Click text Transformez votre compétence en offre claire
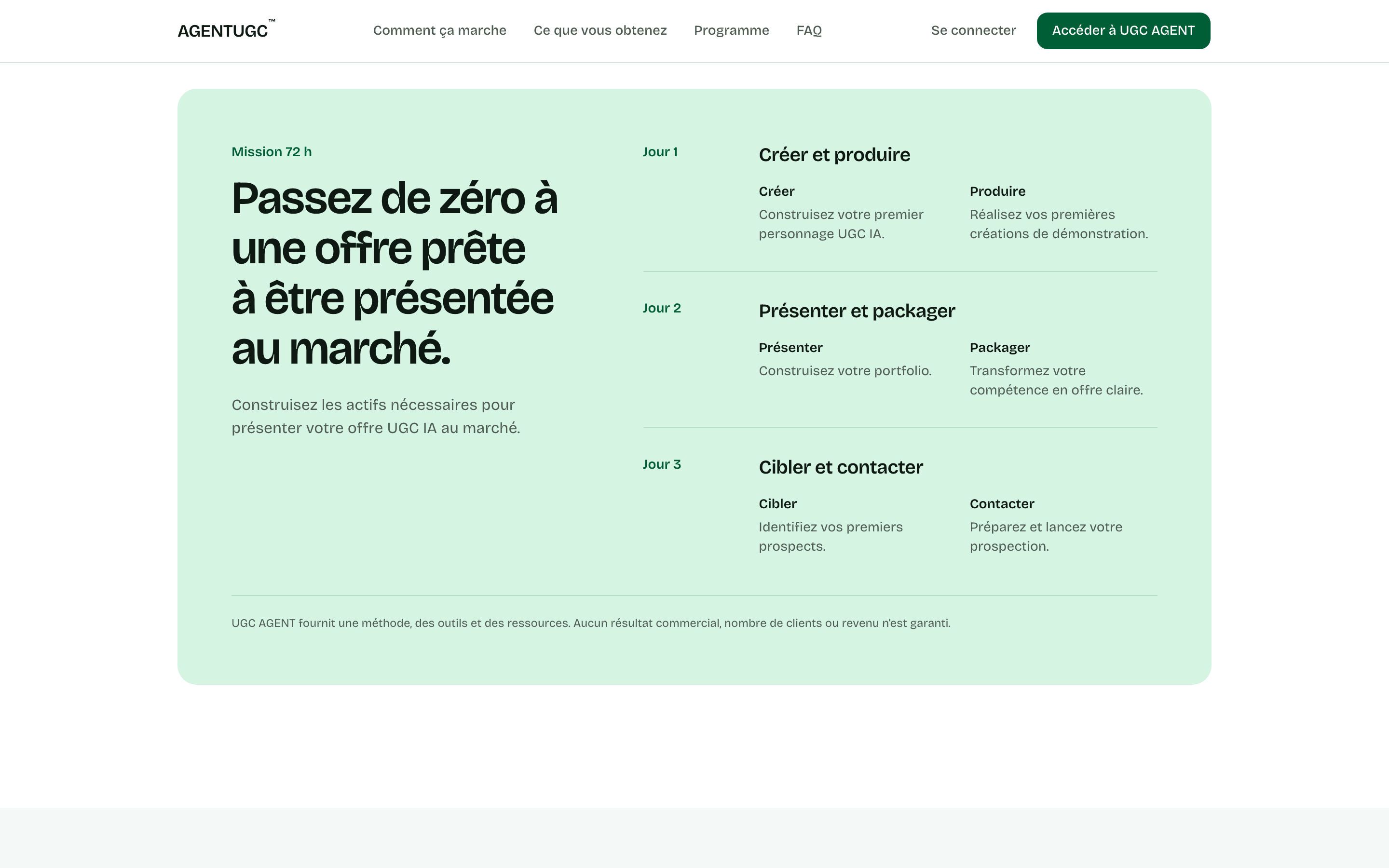Viewport: 1389px width, 868px height. (x=1056, y=380)
